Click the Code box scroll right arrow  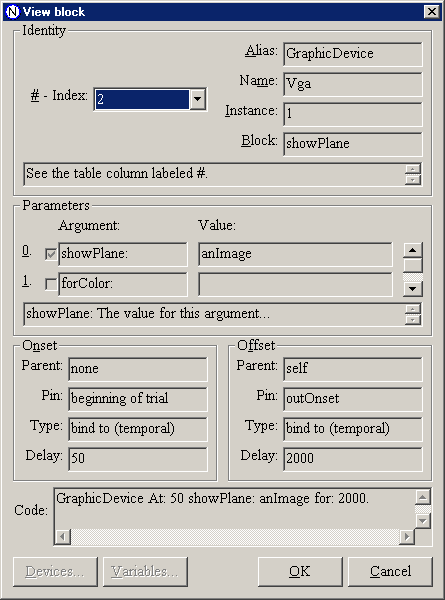(407, 536)
